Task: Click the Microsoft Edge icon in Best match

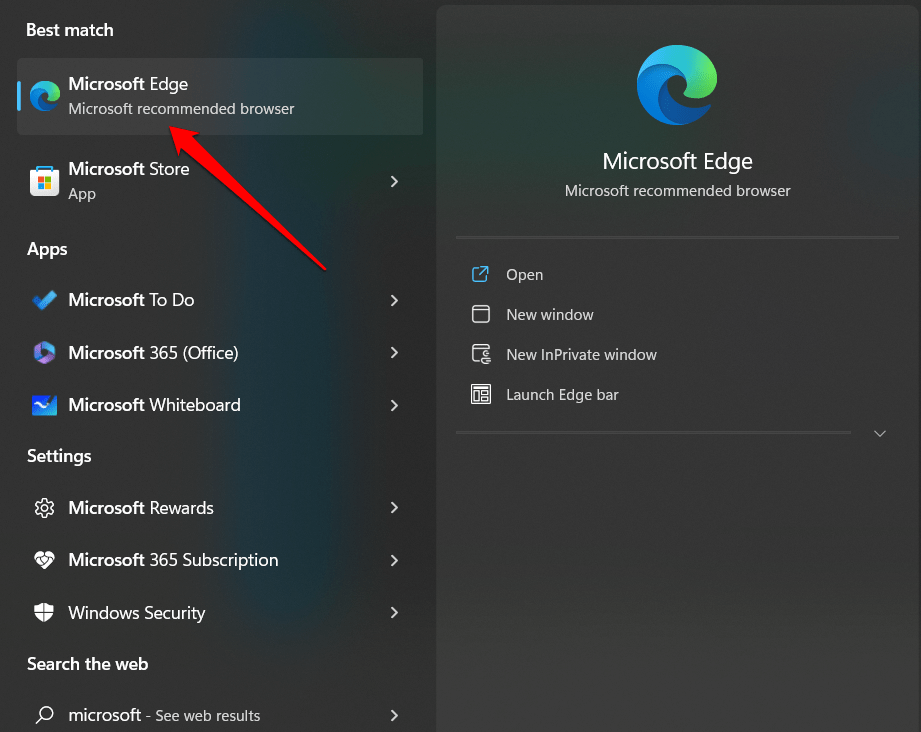Action: click(45, 96)
